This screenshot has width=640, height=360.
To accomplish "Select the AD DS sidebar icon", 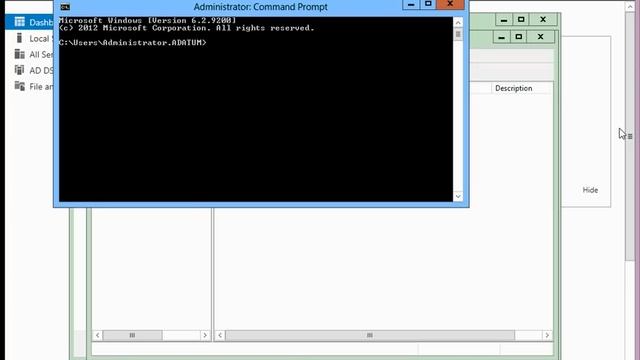I will click(x=19, y=70).
